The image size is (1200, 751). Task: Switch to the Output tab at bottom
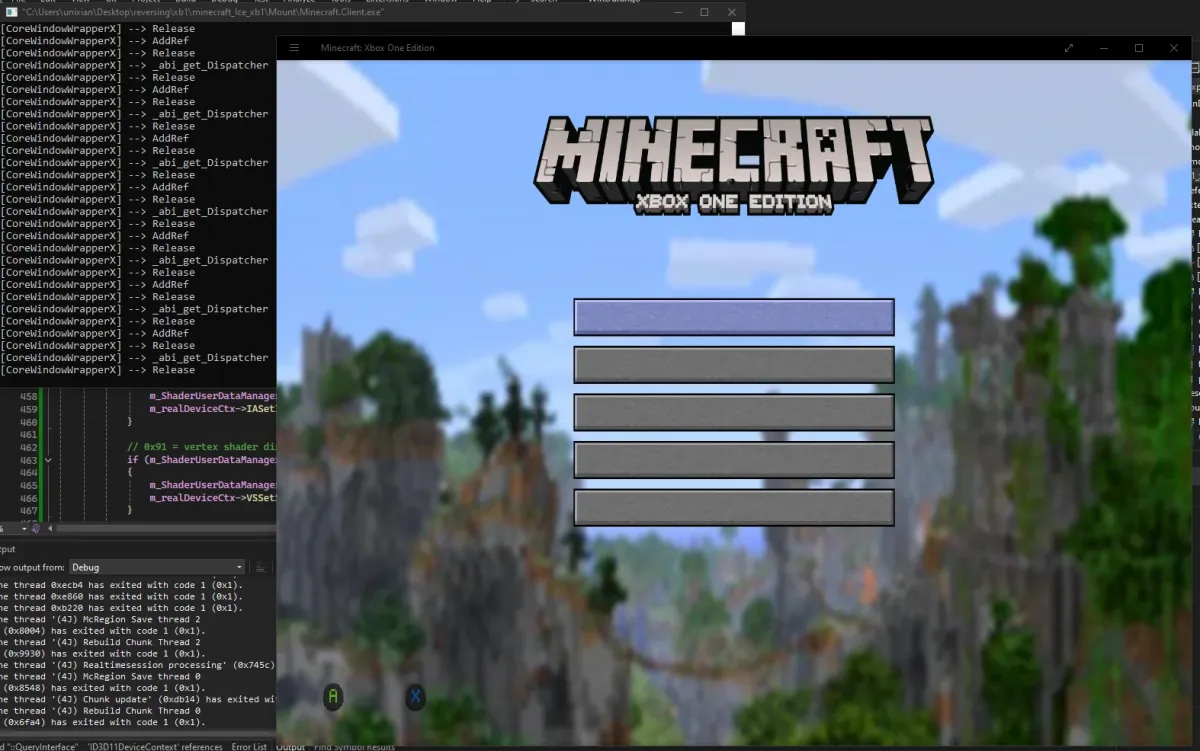click(x=290, y=746)
